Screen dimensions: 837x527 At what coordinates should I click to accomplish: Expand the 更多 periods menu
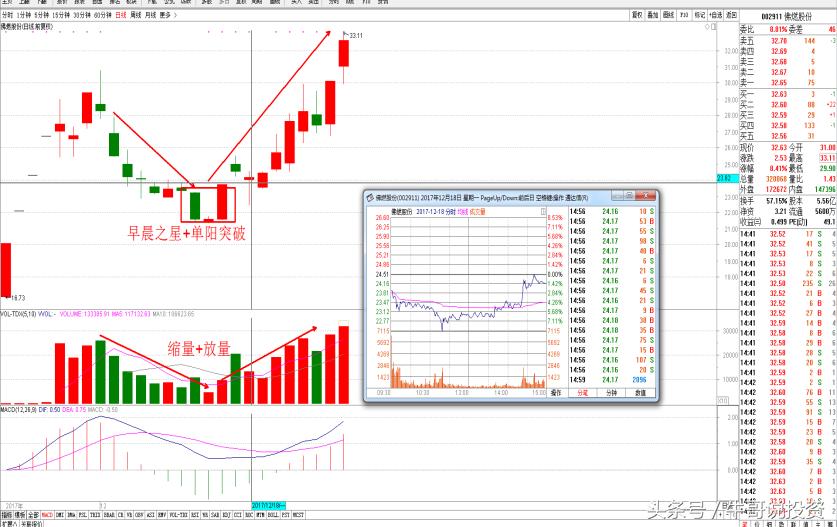click(166, 15)
